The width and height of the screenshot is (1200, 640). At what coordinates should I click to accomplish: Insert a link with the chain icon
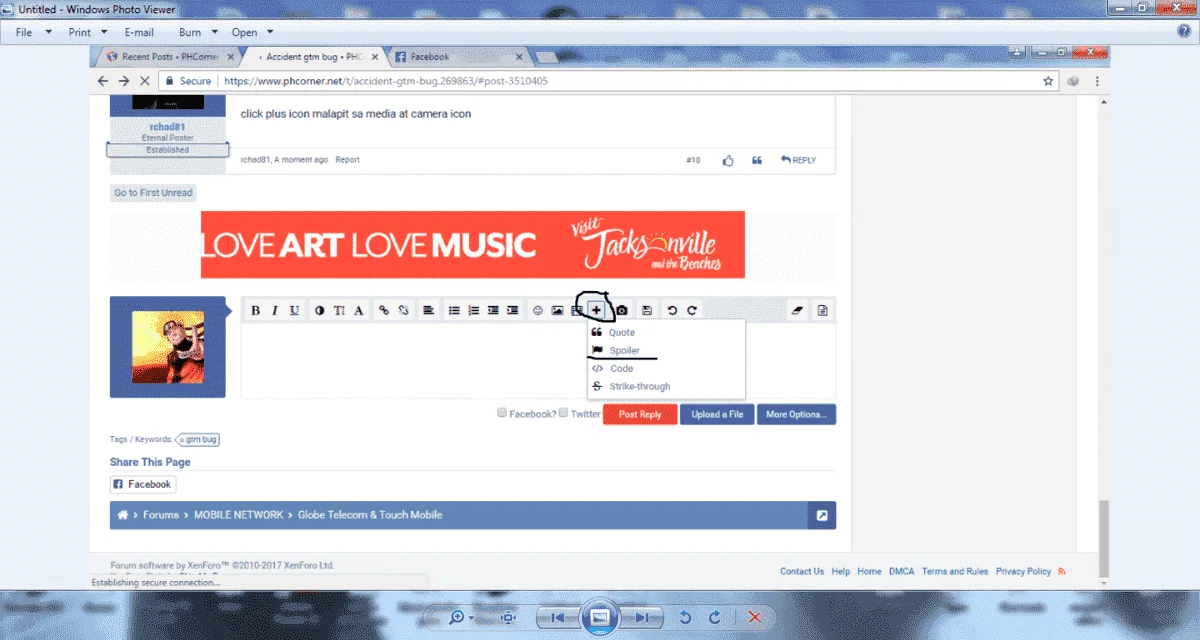pos(383,311)
